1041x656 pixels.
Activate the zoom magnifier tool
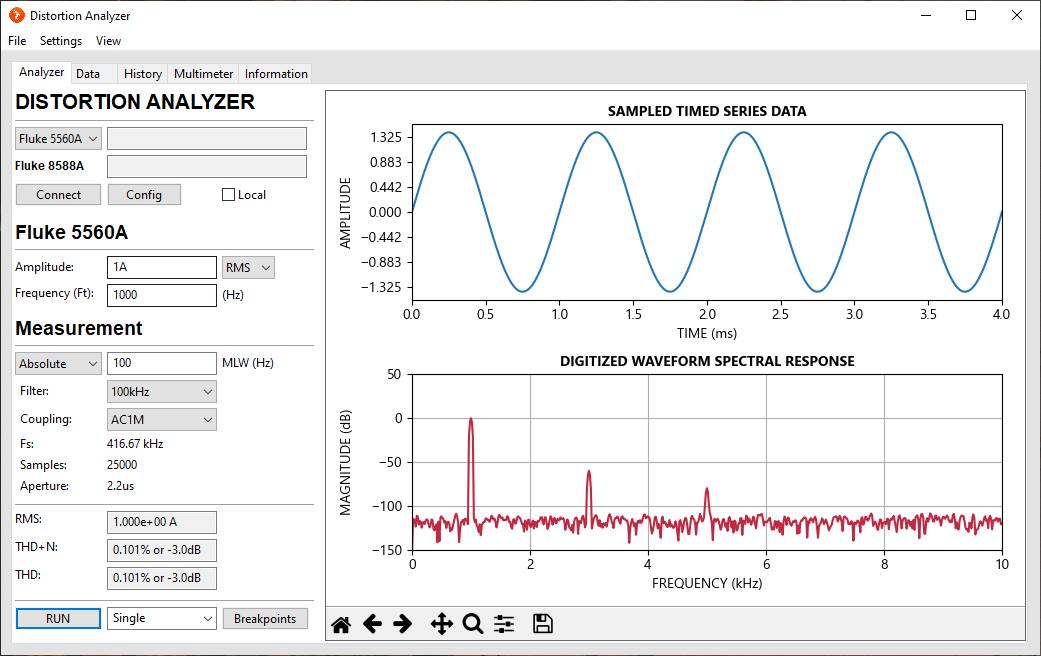[x=473, y=624]
